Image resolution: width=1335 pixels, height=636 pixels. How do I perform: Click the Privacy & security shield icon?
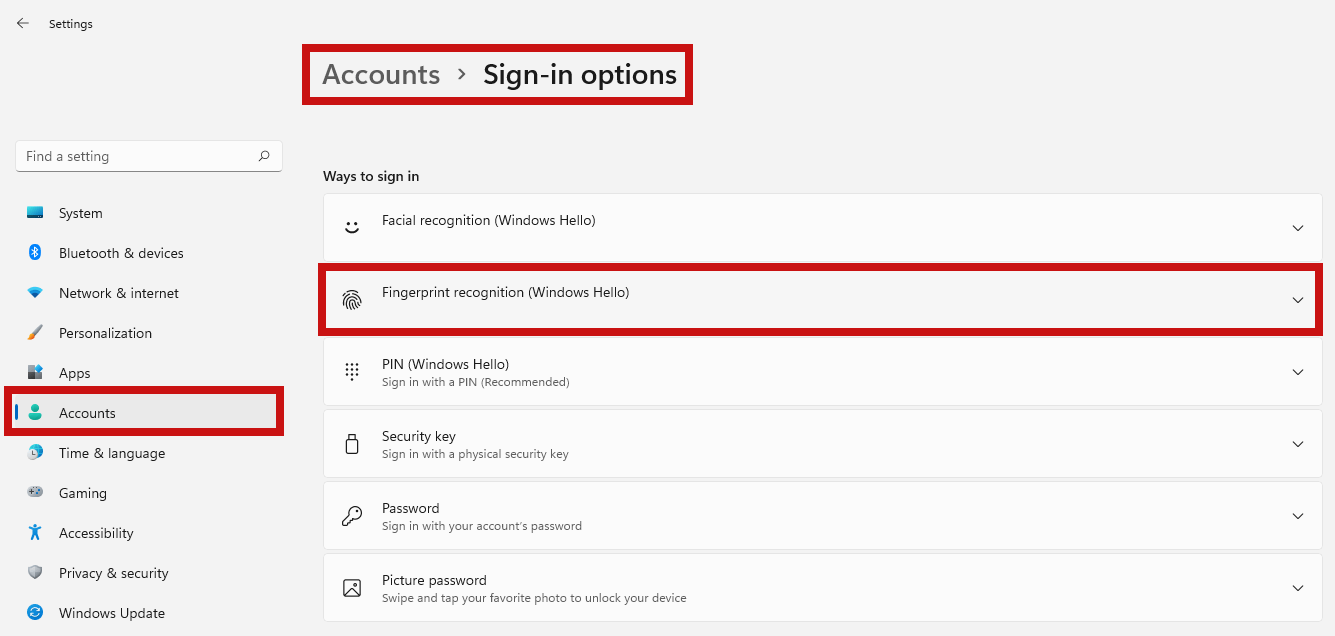(35, 573)
